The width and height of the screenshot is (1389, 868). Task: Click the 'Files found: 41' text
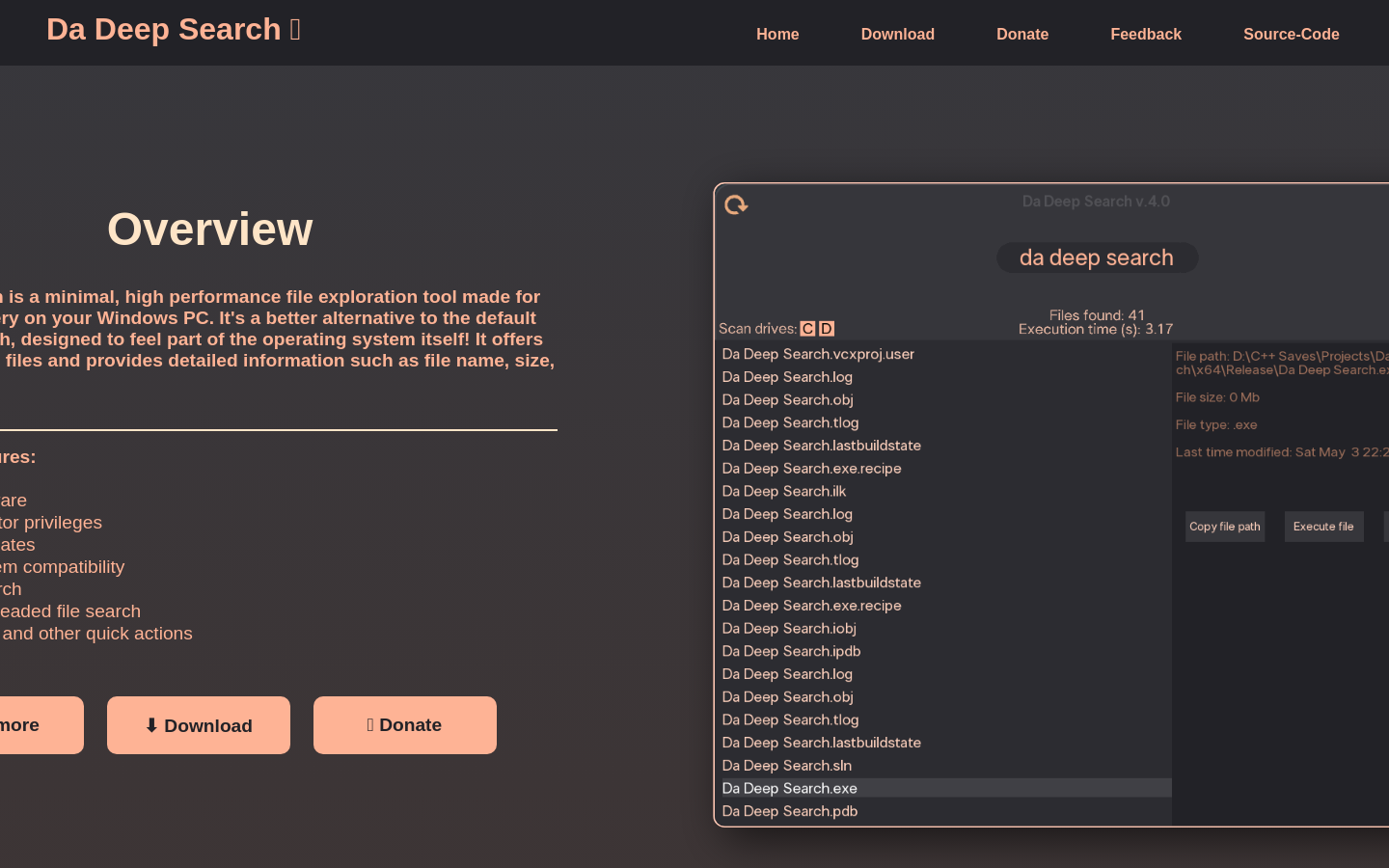(x=1097, y=315)
